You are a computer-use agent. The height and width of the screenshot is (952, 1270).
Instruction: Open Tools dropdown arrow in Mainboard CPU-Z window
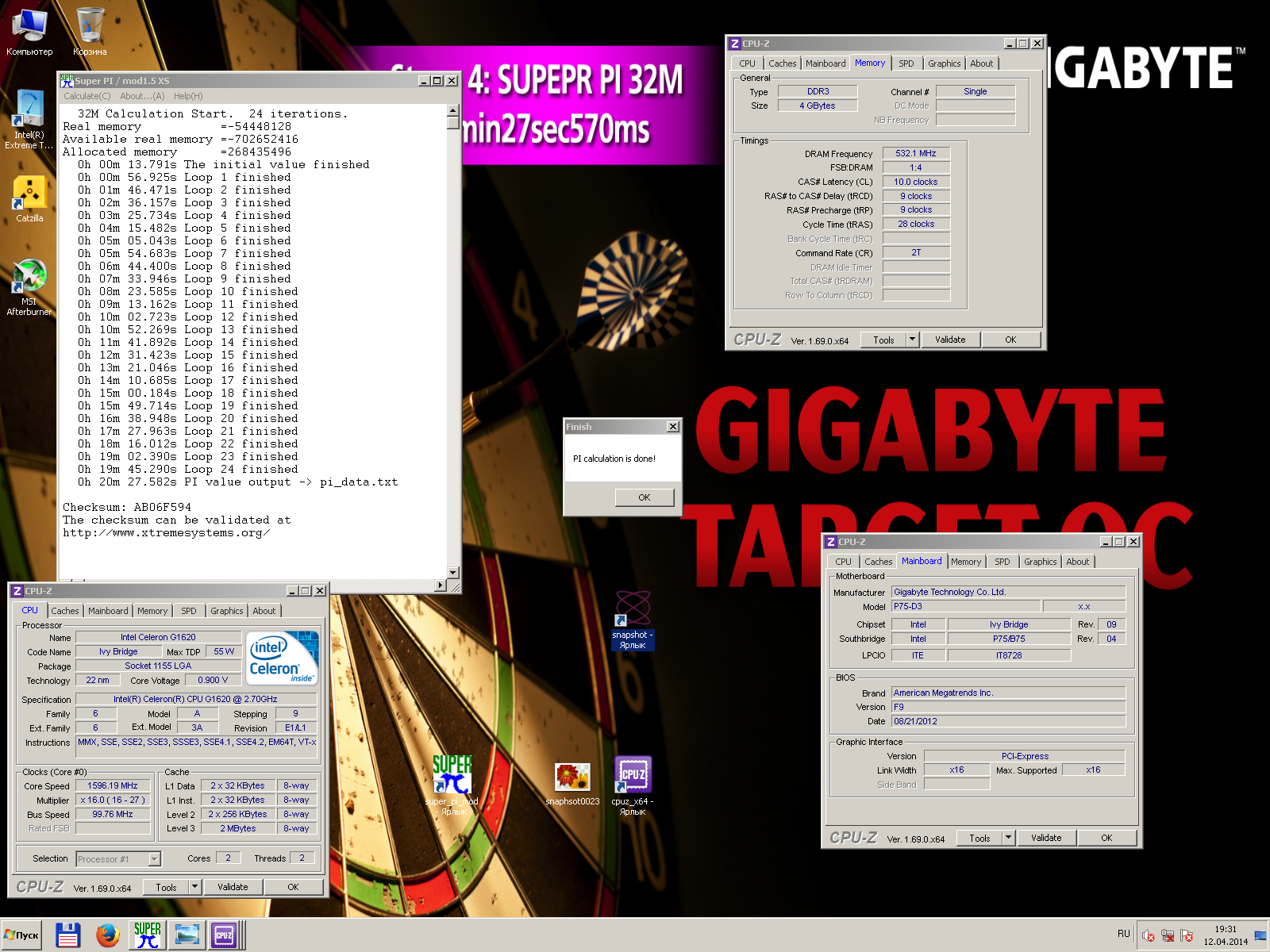(x=1008, y=838)
